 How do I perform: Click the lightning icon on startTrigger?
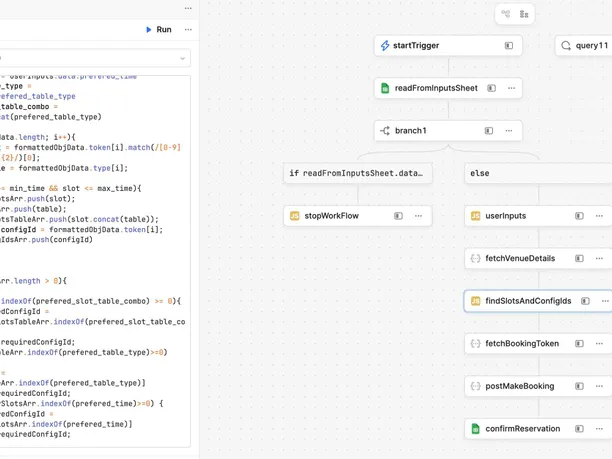coord(385,46)
